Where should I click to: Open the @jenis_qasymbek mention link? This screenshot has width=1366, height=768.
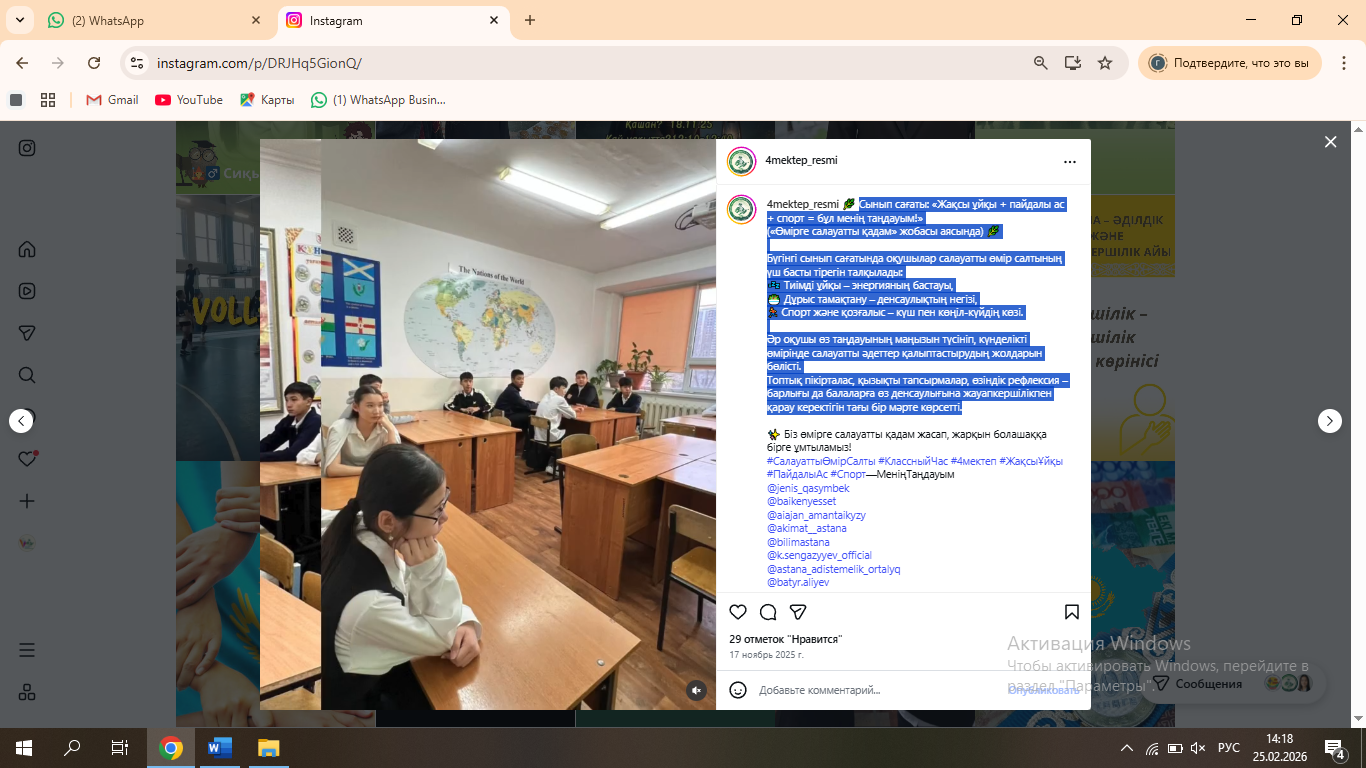click(808, 488)
